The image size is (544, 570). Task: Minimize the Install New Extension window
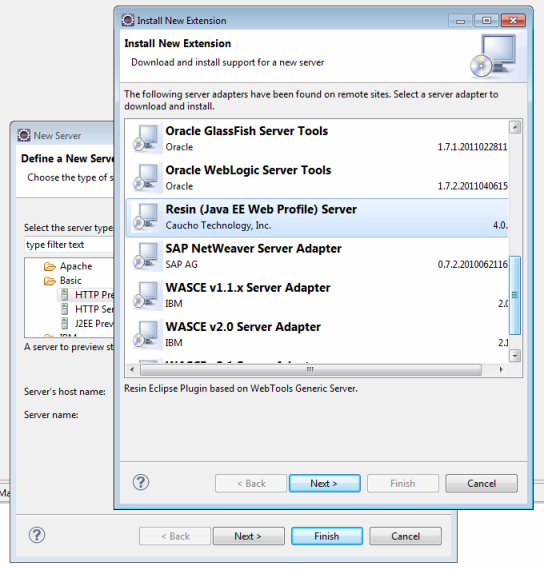point(460,21)
